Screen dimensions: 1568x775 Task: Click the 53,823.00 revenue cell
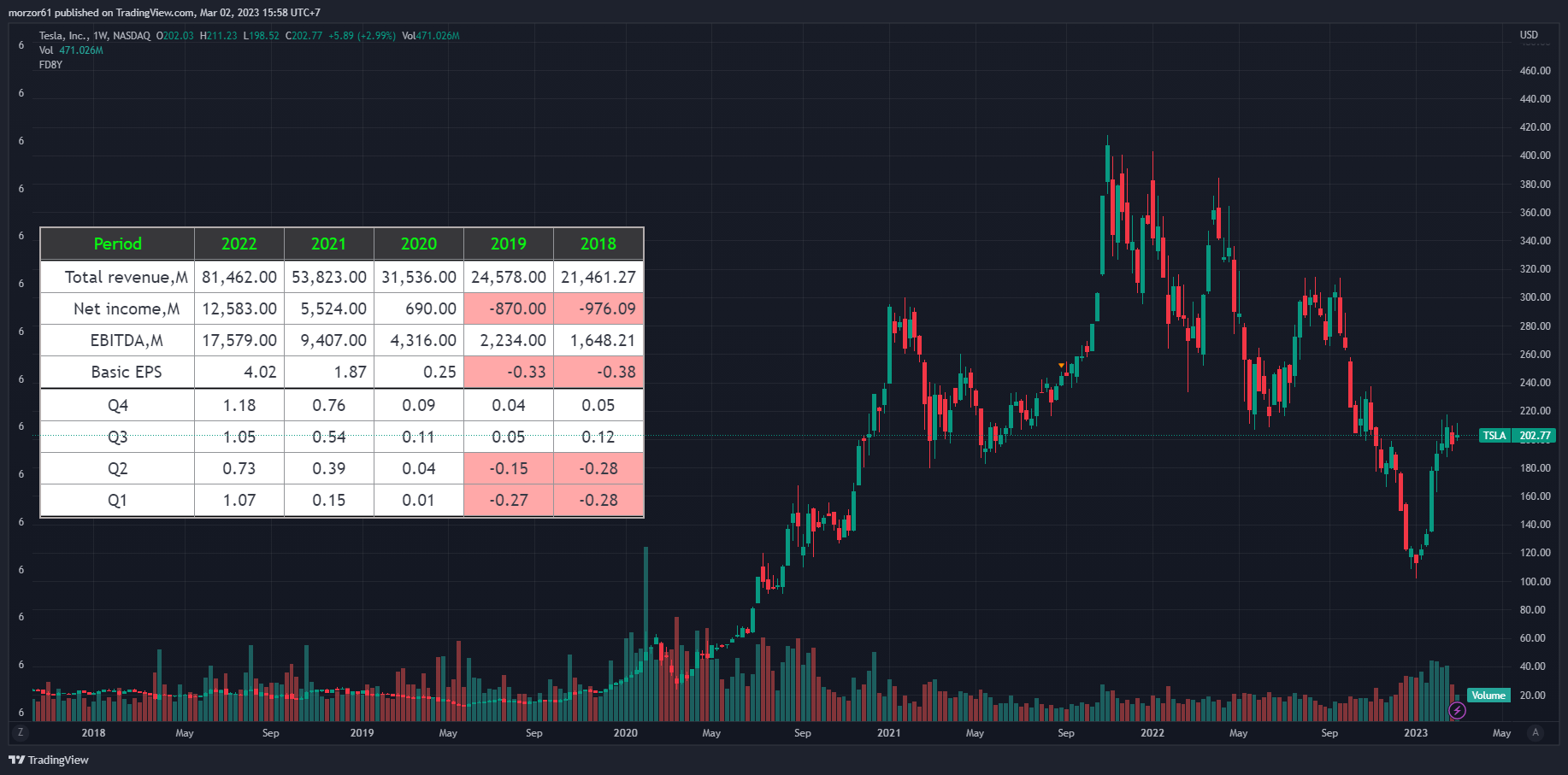click(x=329, y=277)
